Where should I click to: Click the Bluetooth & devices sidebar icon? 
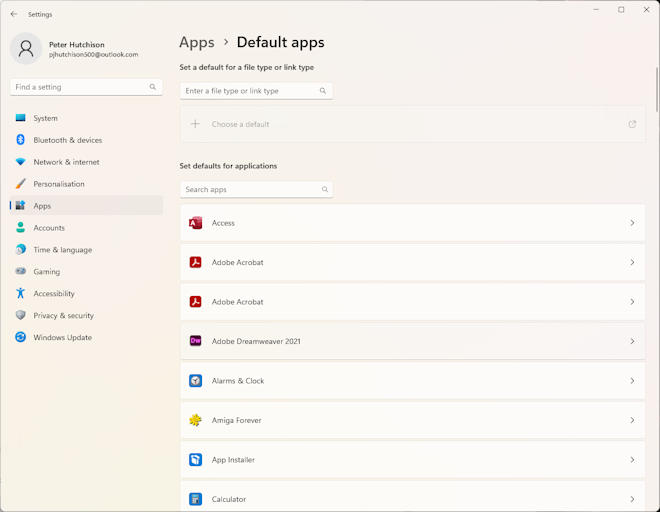click(x=21, y=140)
